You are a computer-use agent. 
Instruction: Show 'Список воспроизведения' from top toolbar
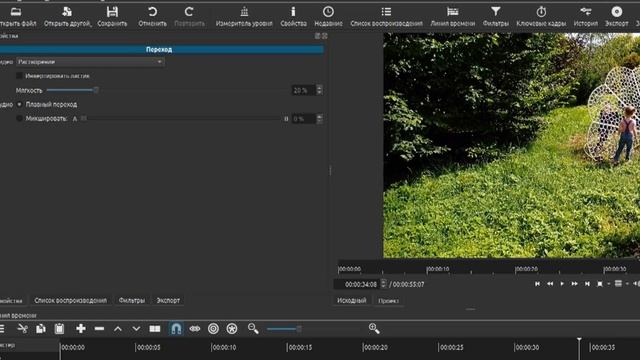click(386, 16)
